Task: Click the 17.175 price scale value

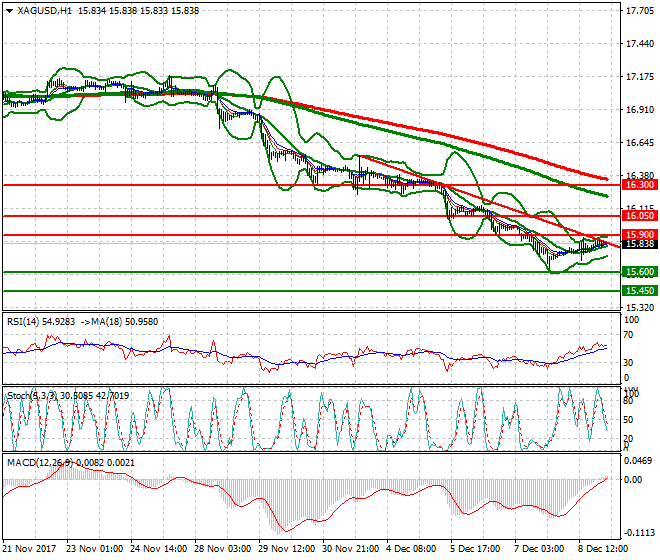Action: coord(640,77)
